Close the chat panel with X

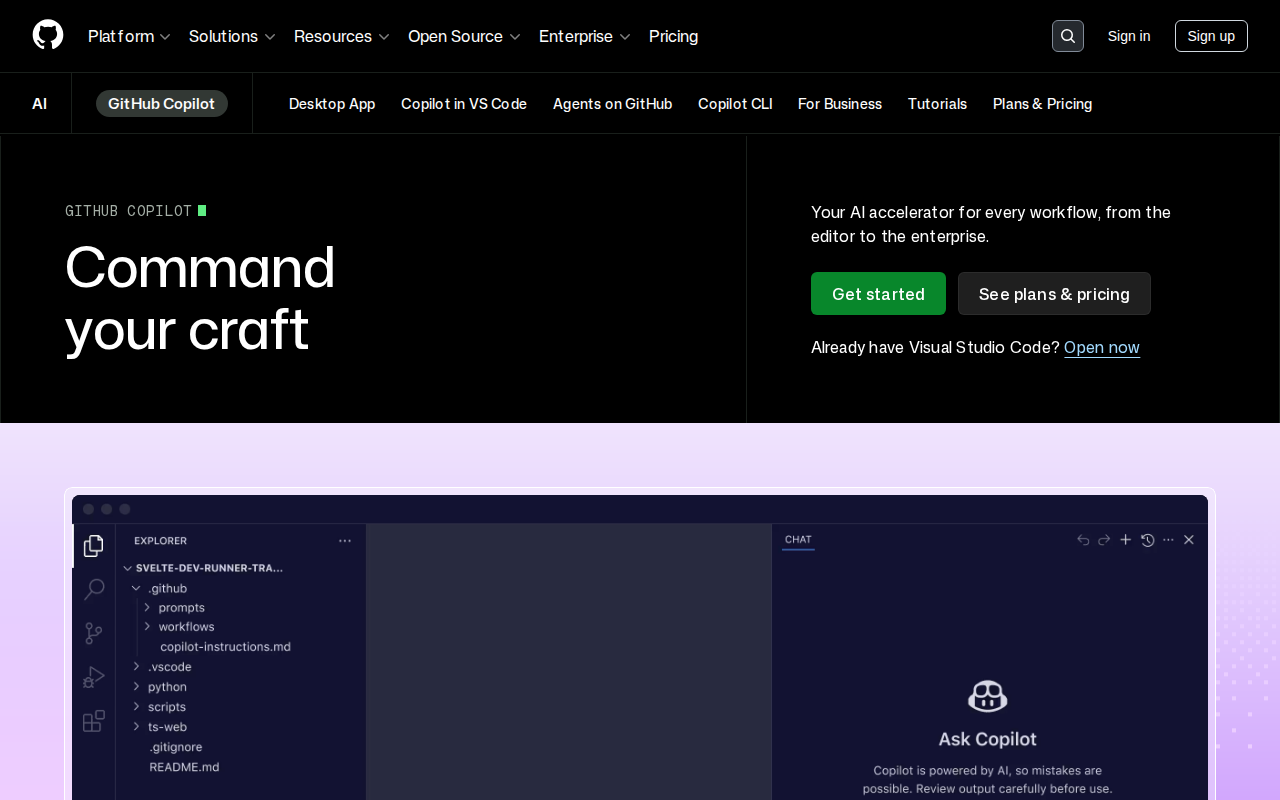pos(1189,540)
